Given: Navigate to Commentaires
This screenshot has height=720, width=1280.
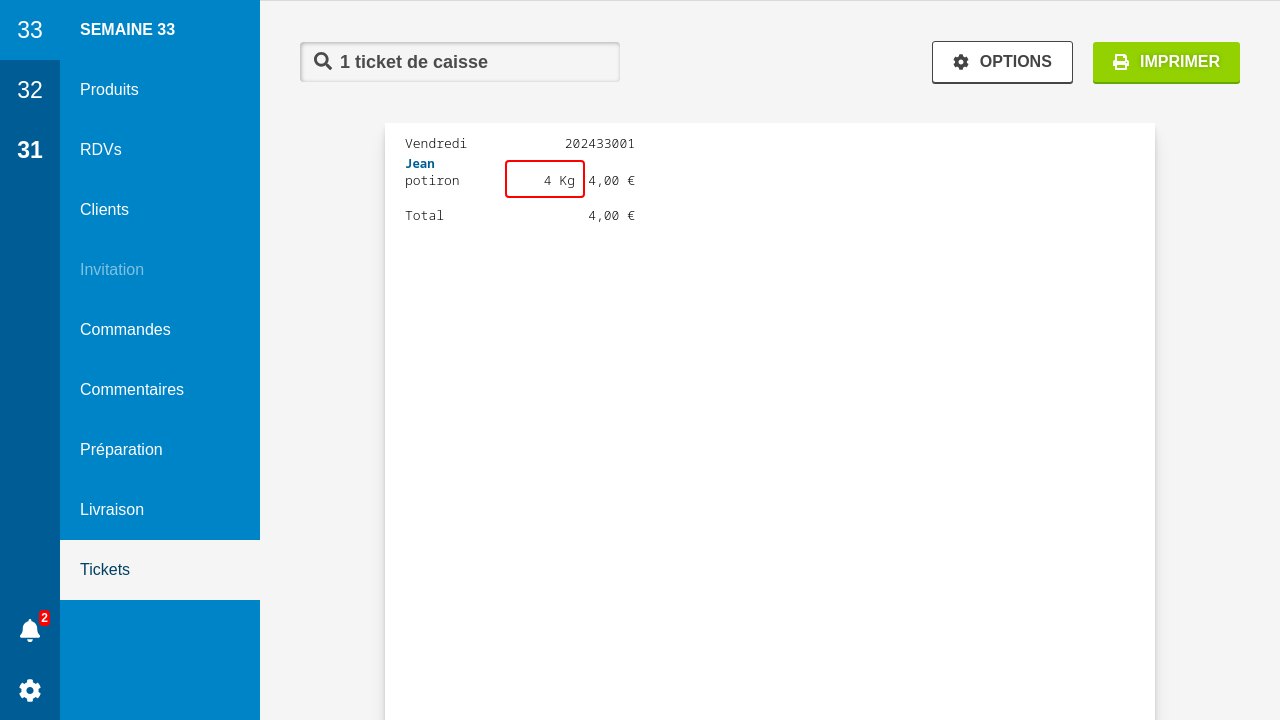Looking at the screenshot, I should pyautogui.click(x=132, y=390).
